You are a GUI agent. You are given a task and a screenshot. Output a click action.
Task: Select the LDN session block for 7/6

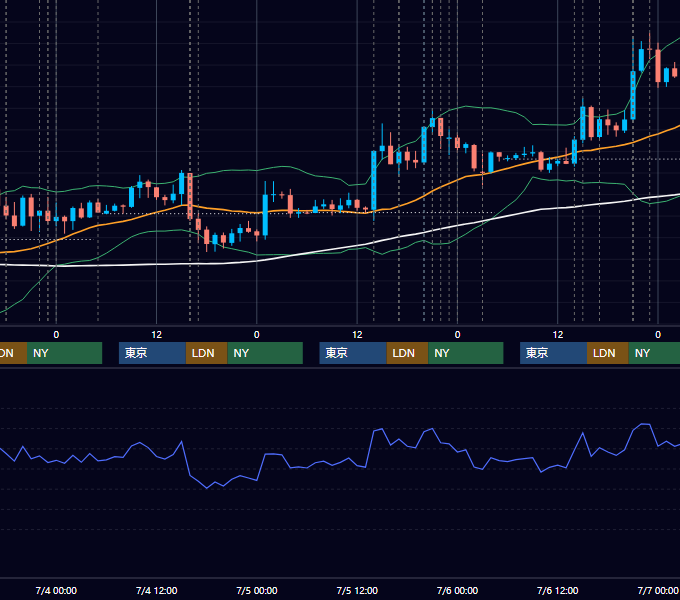tap(608, 353)
